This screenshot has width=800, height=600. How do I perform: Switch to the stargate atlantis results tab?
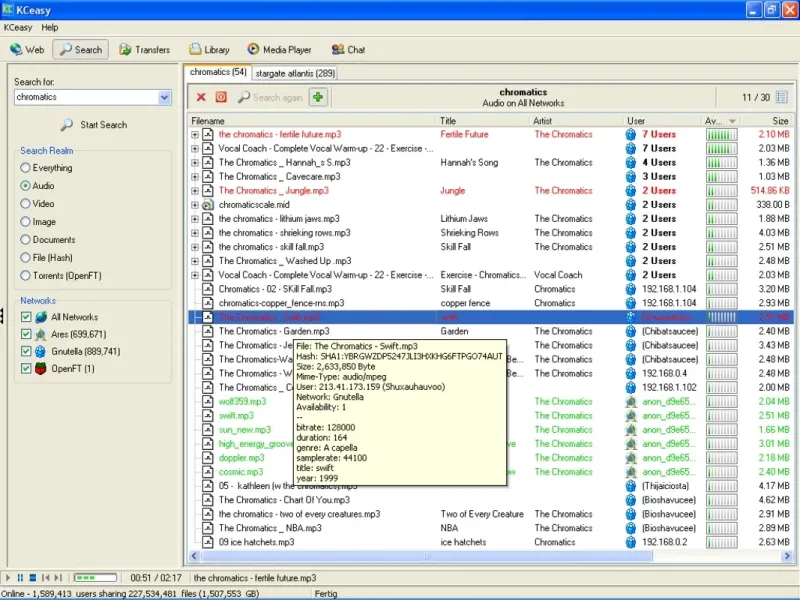pyautogui.click(x=295, y=73)
